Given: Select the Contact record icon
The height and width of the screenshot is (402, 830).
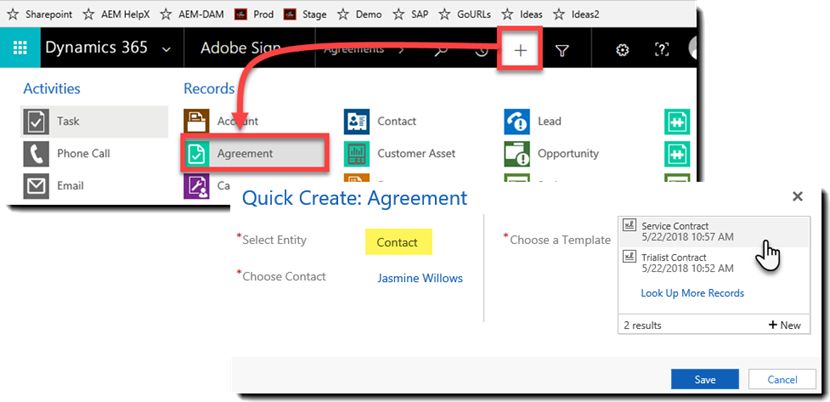Looking at the screenshot, I should tap(357, 121).
